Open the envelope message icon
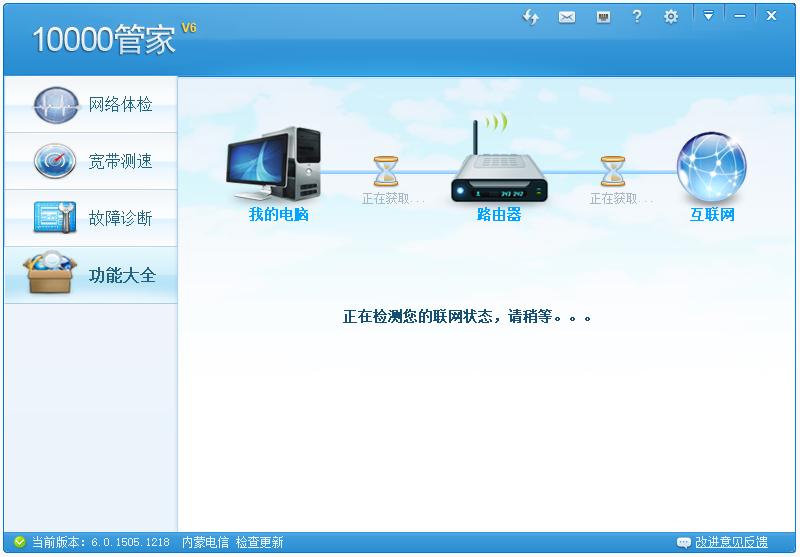 pyautogui.click(x=567, y=17)
